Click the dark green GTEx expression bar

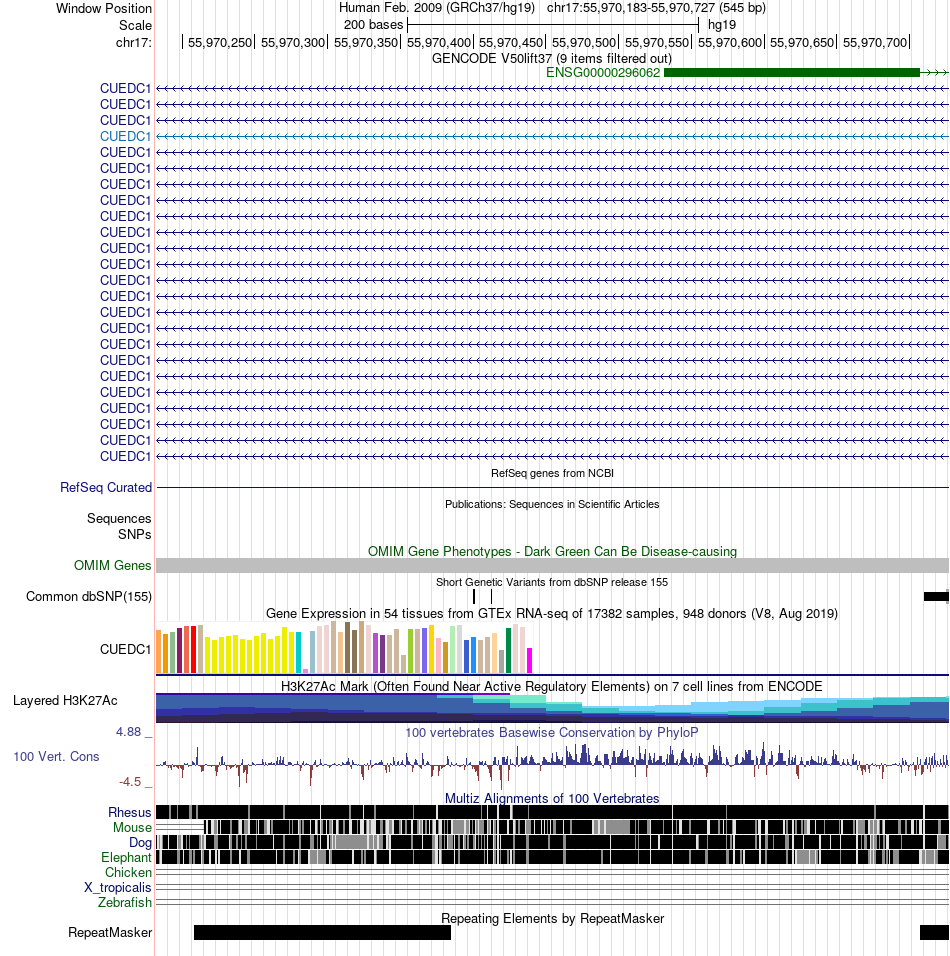pyautogui.click(x=509, y=651)
